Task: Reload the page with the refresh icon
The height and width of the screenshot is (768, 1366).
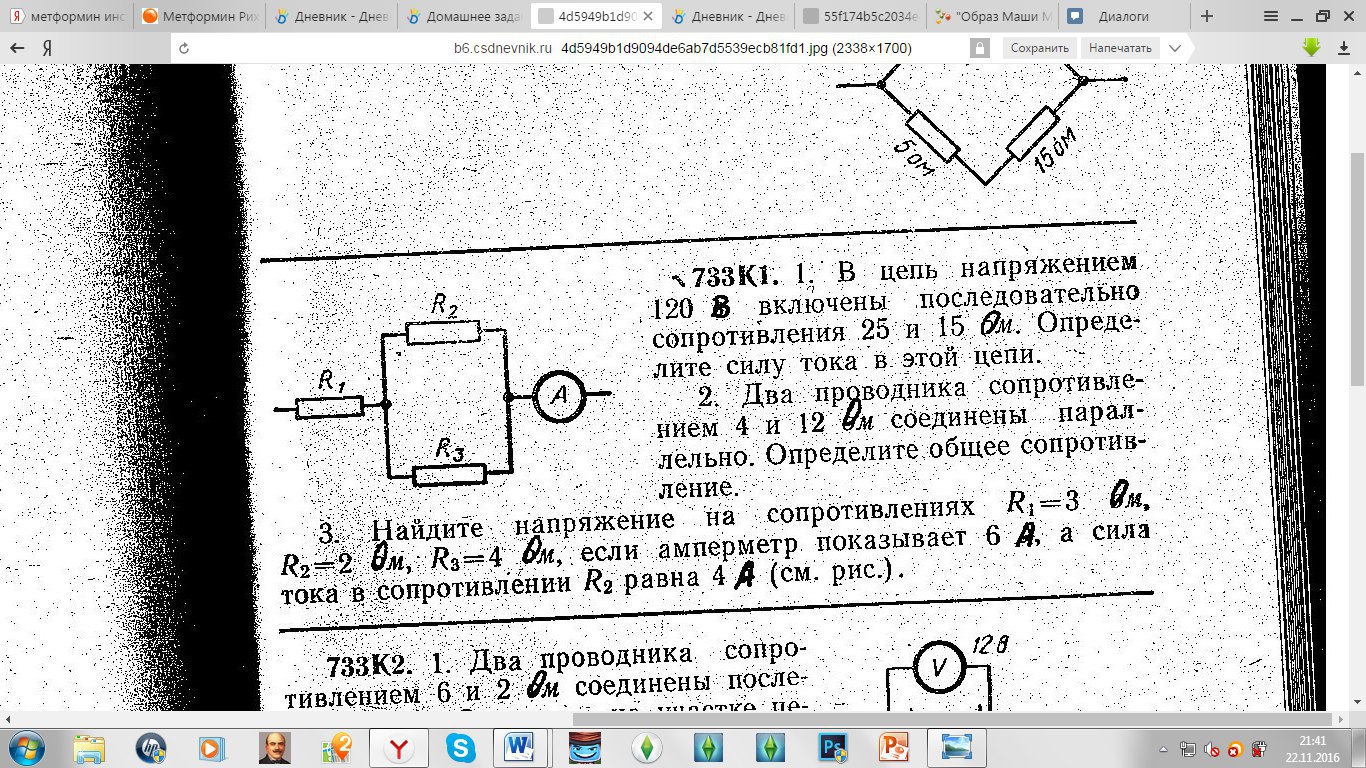Action: click(183, 48)
